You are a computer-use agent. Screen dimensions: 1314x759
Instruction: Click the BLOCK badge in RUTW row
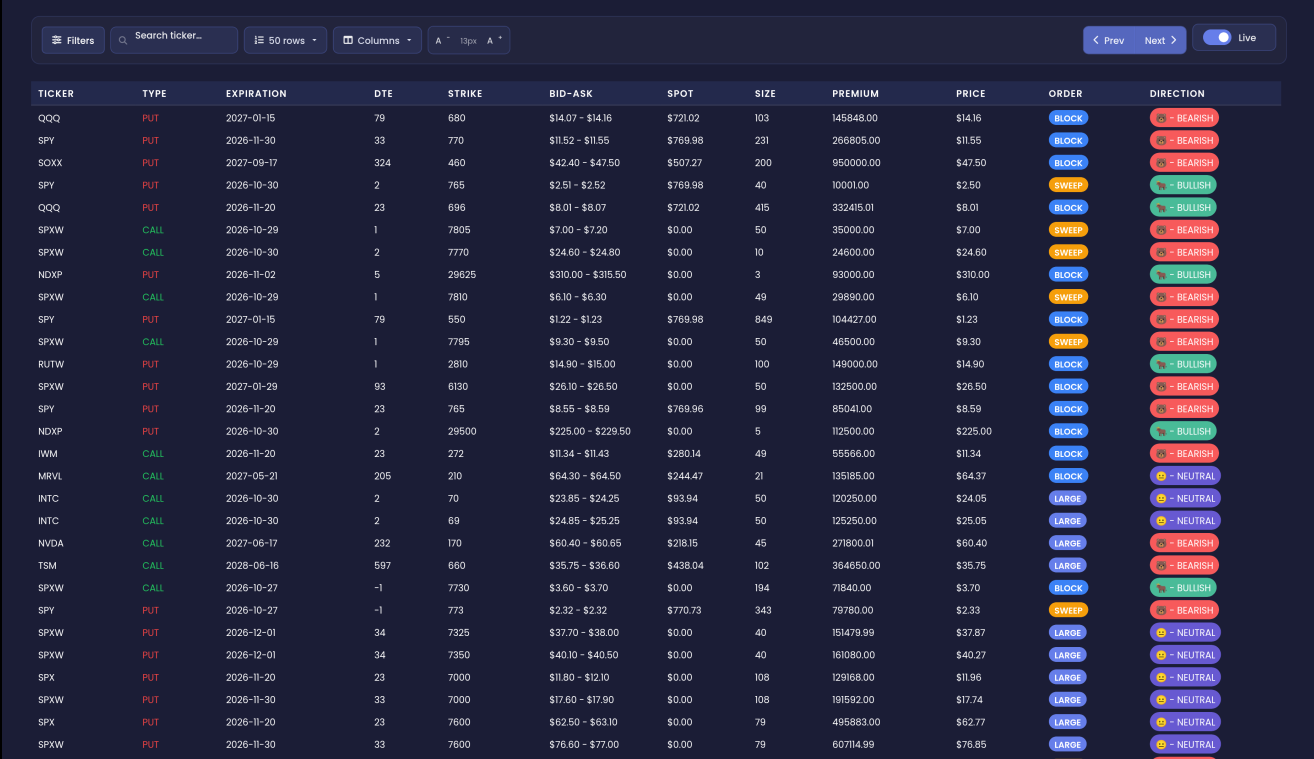click(1068, 364)
